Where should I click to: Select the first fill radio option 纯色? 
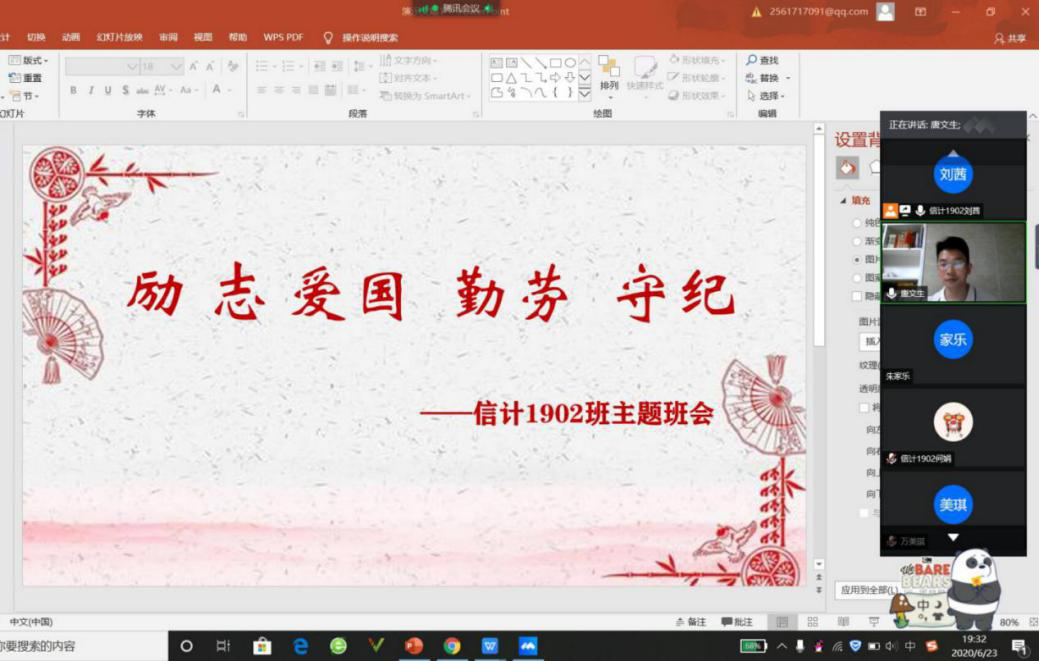tap(857, 223)
